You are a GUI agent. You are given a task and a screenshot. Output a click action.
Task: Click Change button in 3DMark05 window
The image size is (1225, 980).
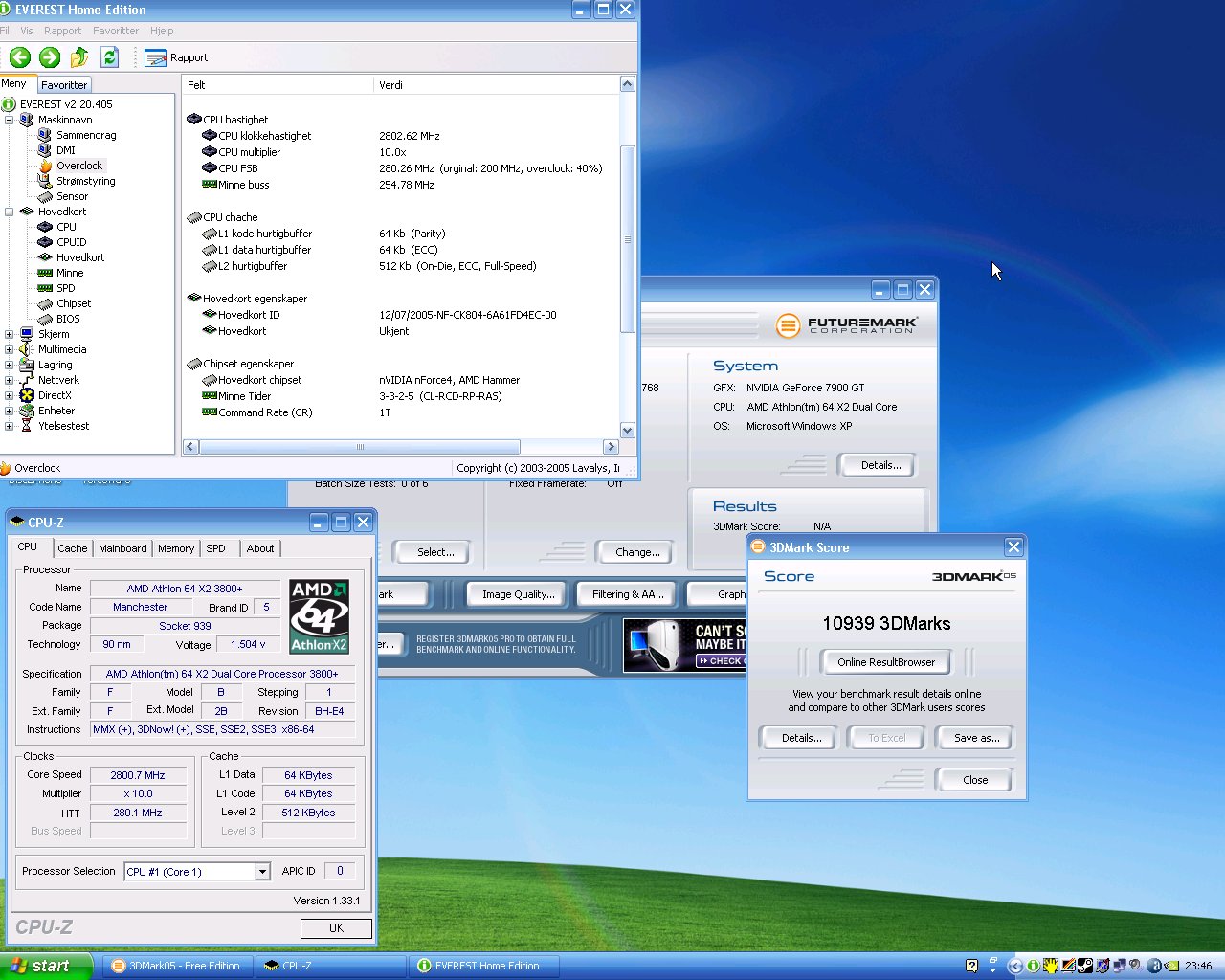coord(637,552)
